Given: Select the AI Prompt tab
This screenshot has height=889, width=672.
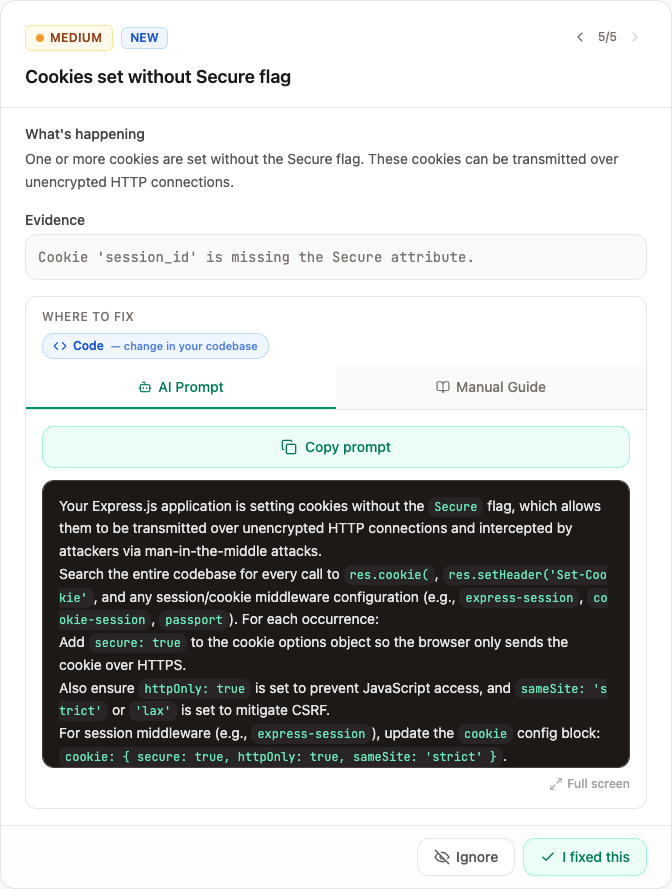Looking at the screenshot, I should (x=180, y=387).
